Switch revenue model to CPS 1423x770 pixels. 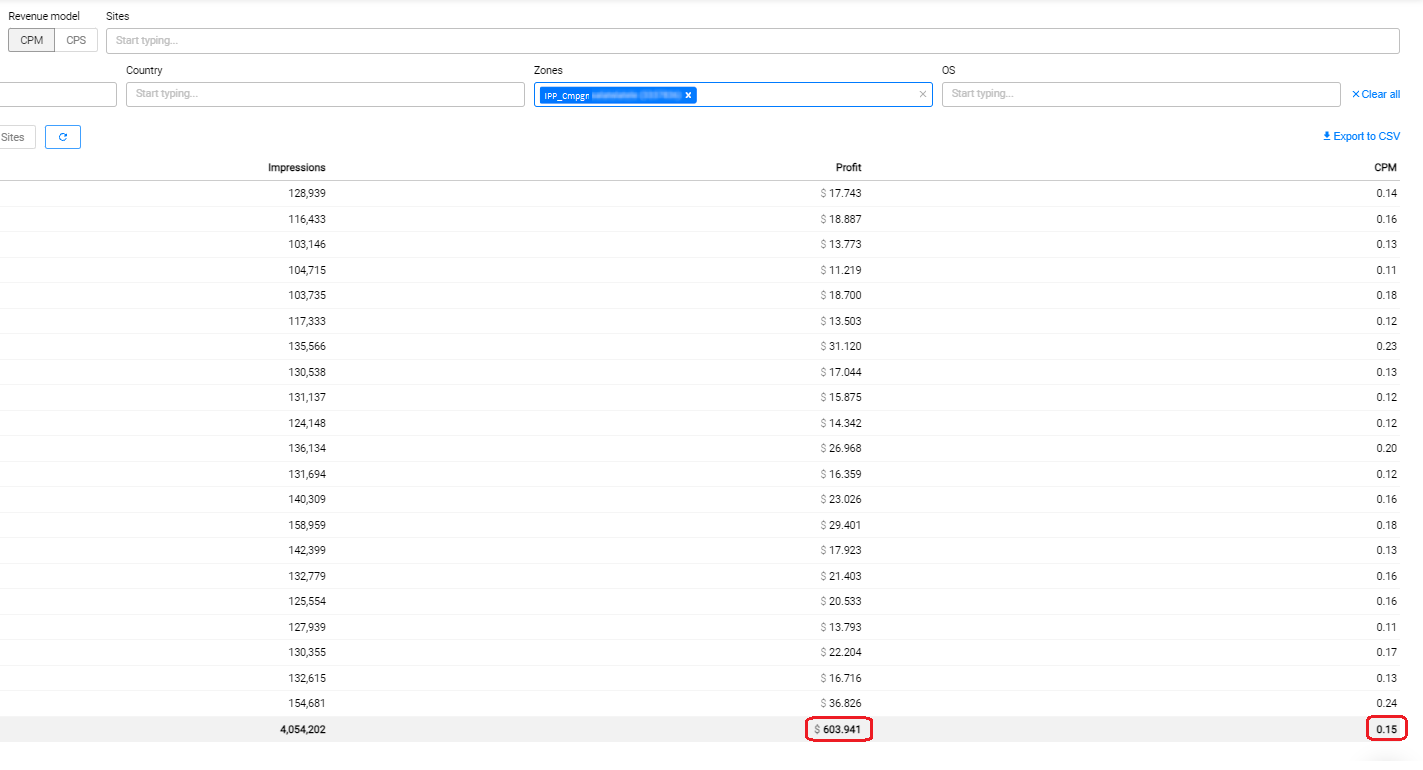(x=76, y=40)
